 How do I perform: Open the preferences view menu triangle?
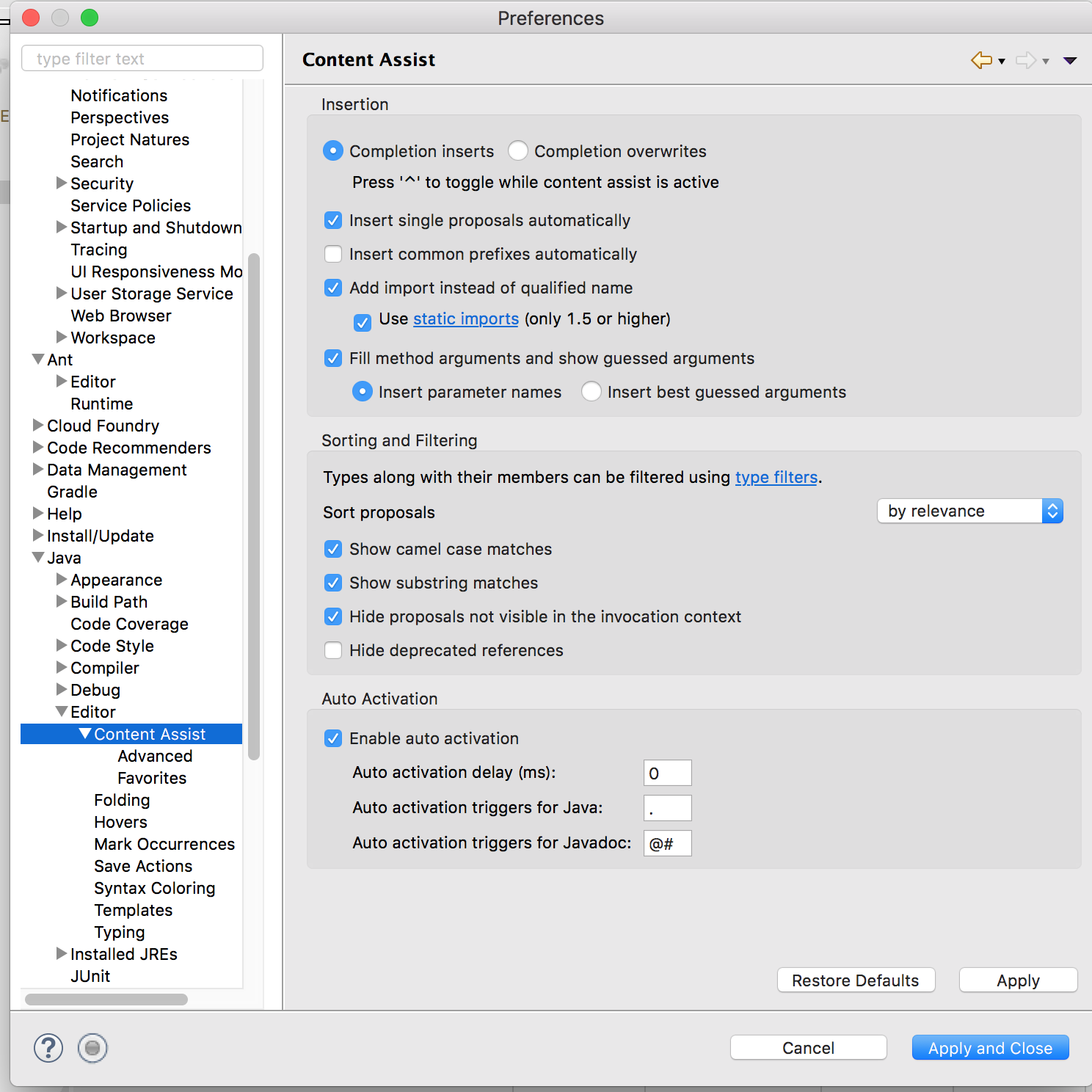[x=1070, y=61]
